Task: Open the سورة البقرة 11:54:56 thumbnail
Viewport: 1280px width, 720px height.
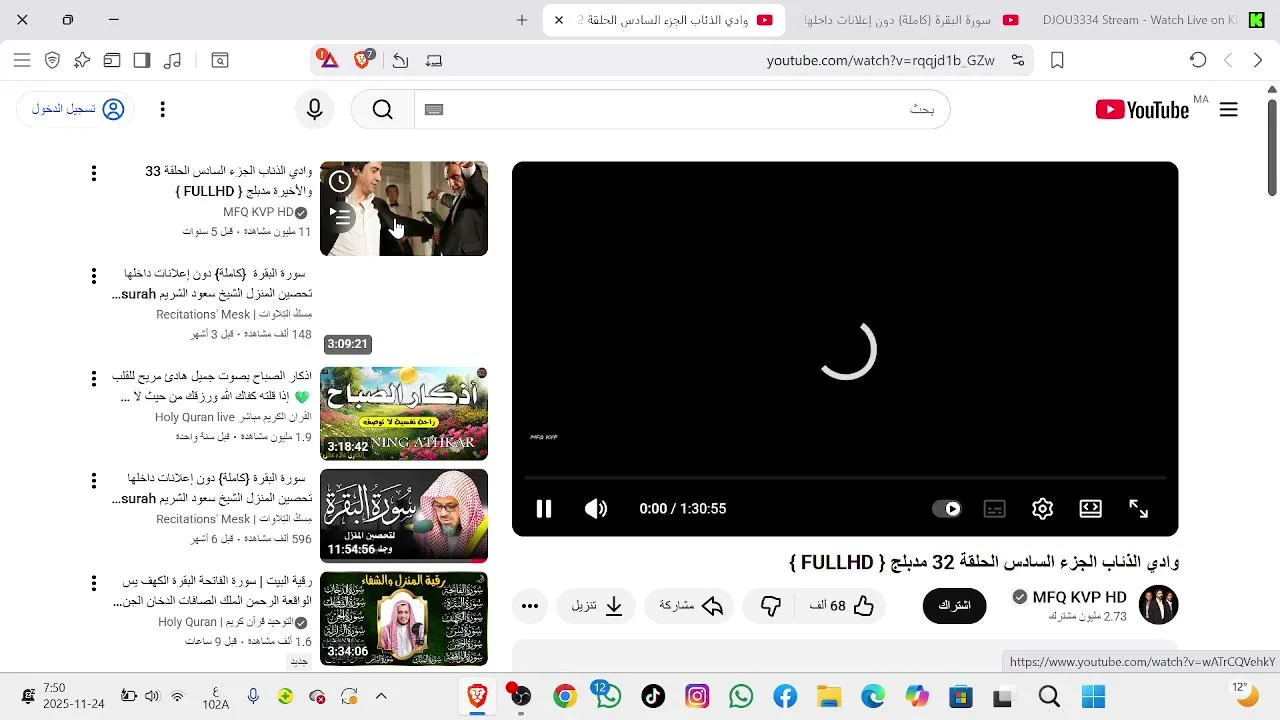Action: [404, 516]
